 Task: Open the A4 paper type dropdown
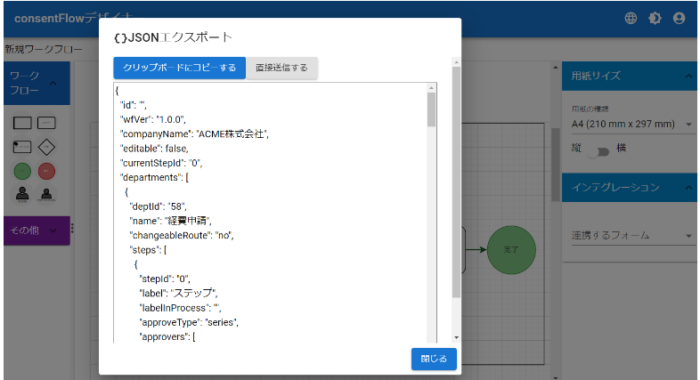pos(632,124)
